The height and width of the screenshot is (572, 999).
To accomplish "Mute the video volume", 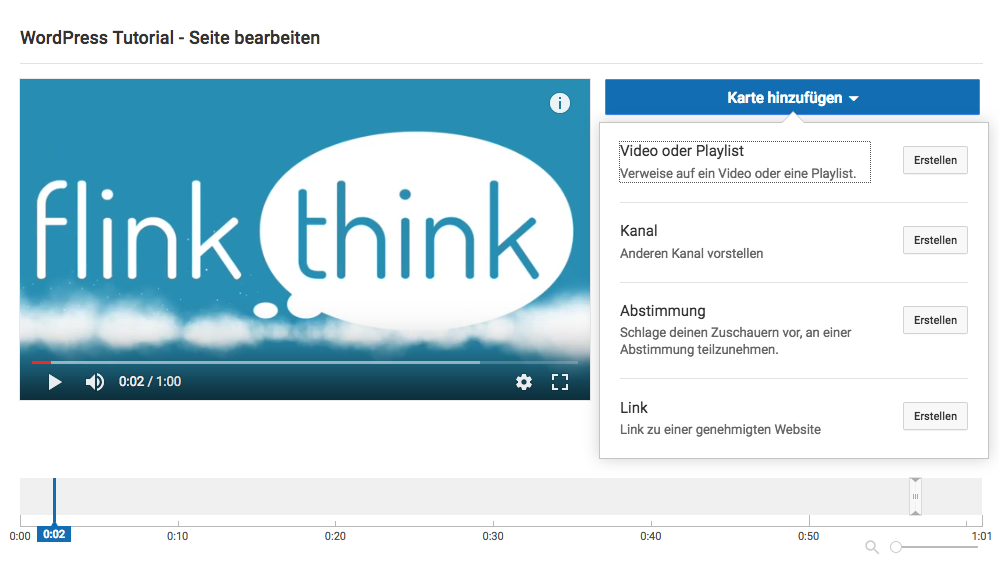I will (x=95, y=382).
